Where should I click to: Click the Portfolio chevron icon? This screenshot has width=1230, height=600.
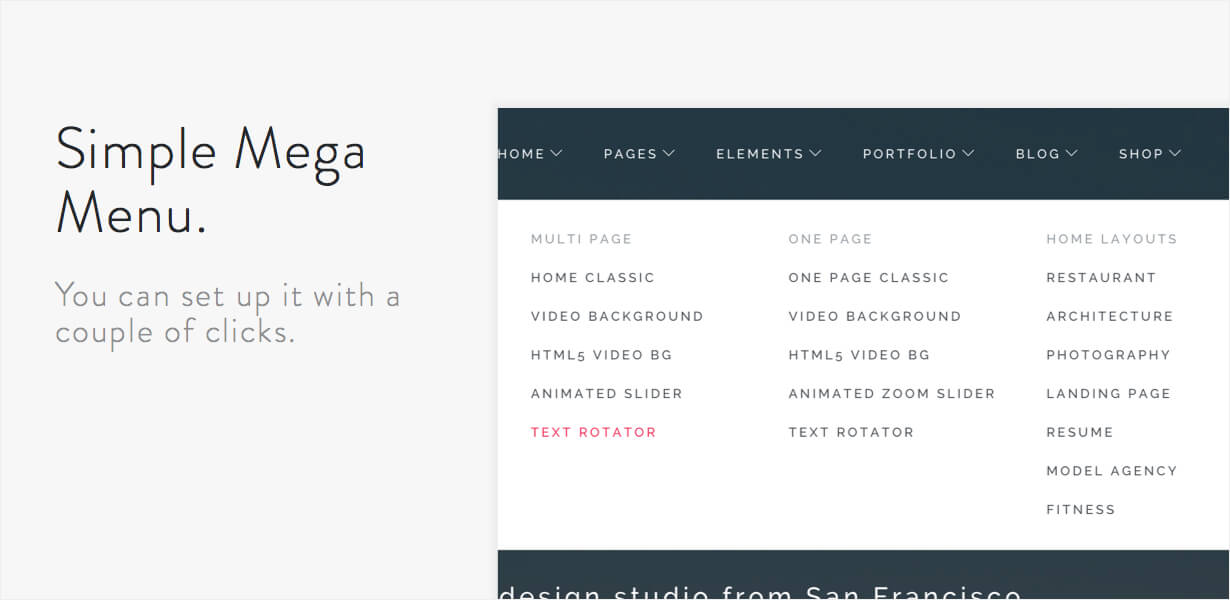tap(968, 153)
